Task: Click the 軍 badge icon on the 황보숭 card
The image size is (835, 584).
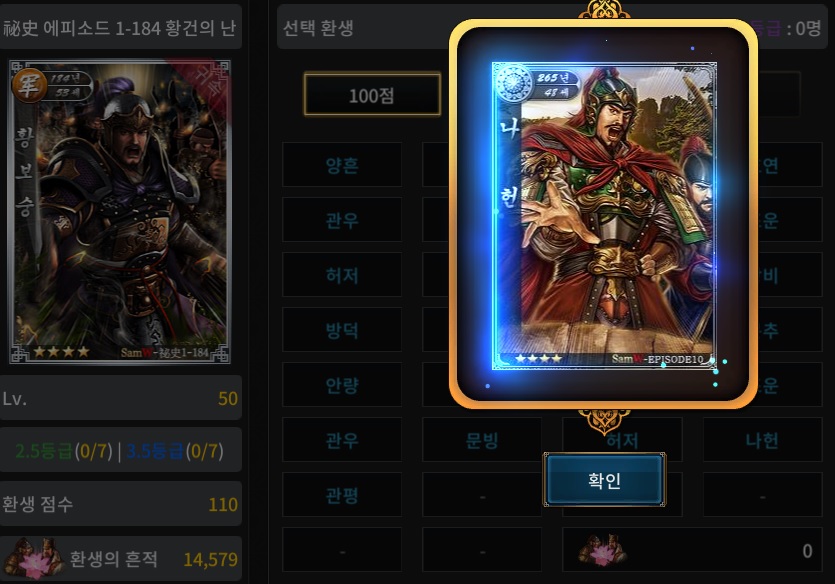Action: [28, 85]
